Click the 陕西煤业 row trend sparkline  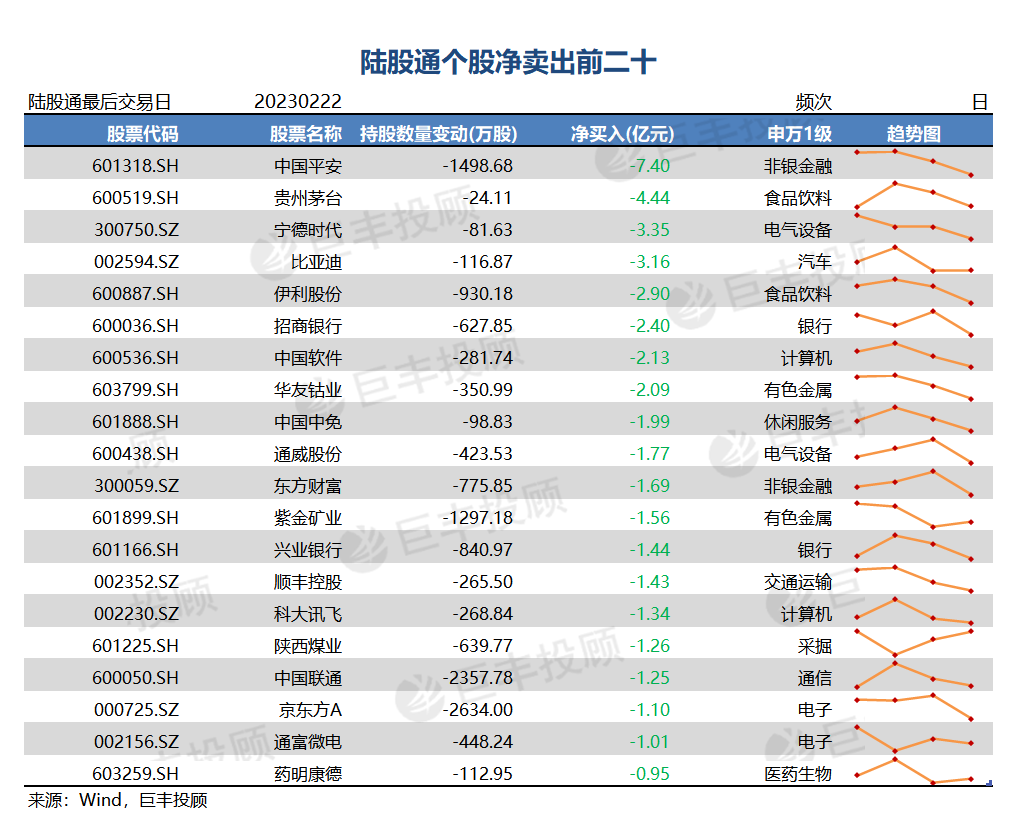914,643
